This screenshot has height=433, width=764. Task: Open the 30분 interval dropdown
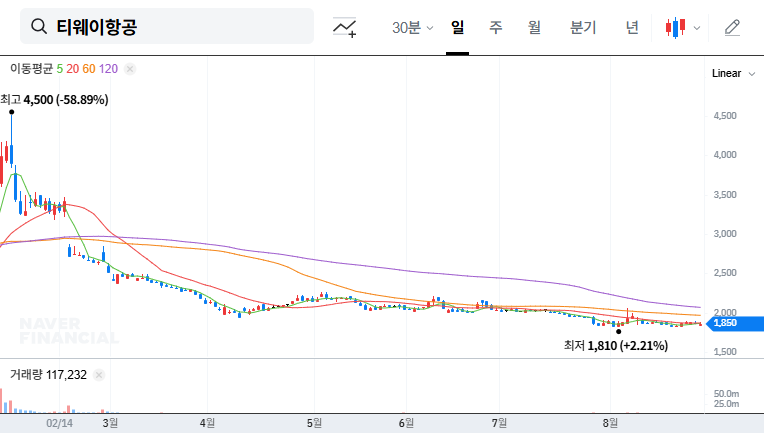412,27
